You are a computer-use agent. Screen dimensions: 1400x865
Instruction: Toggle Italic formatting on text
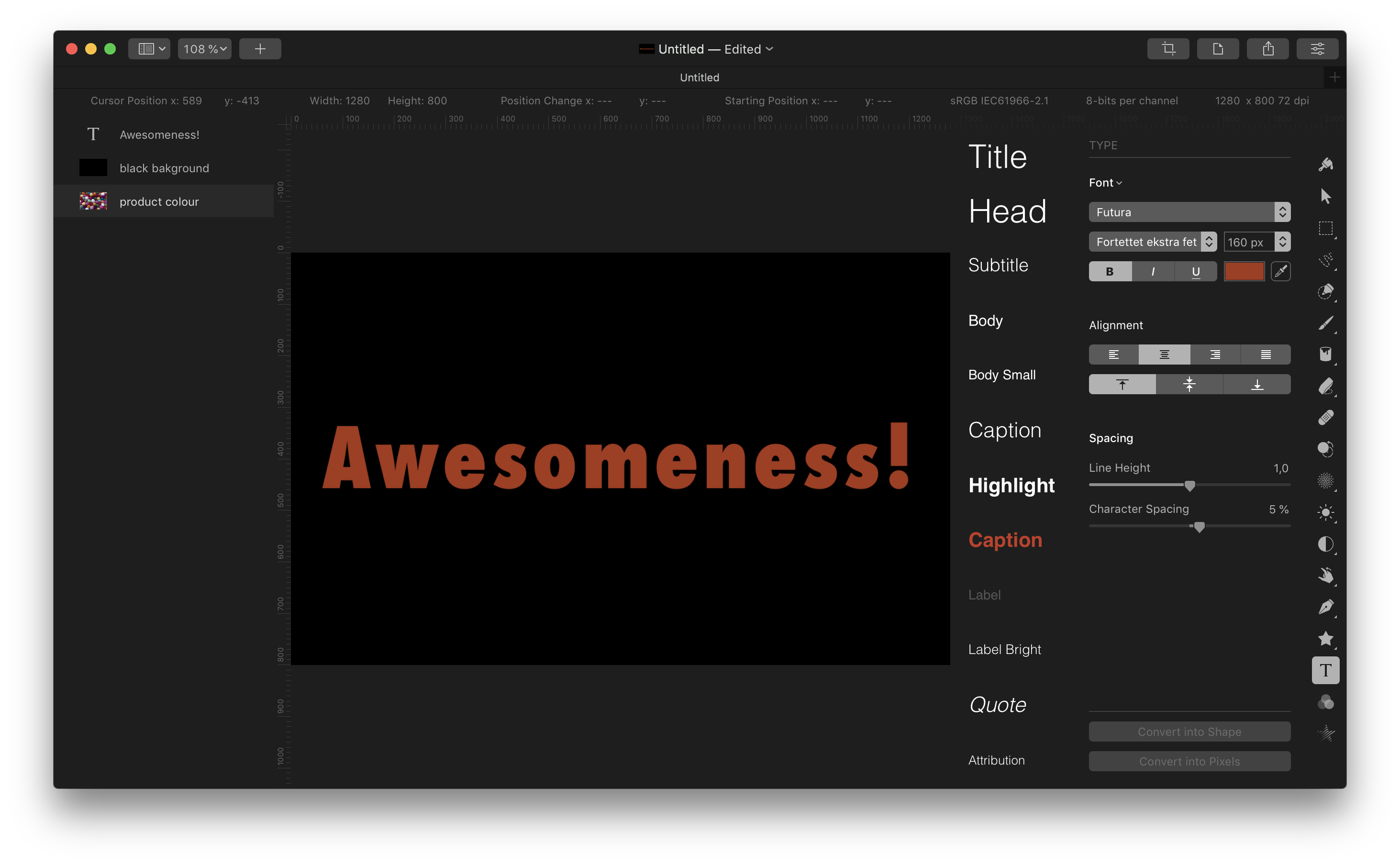(1153, 270)
